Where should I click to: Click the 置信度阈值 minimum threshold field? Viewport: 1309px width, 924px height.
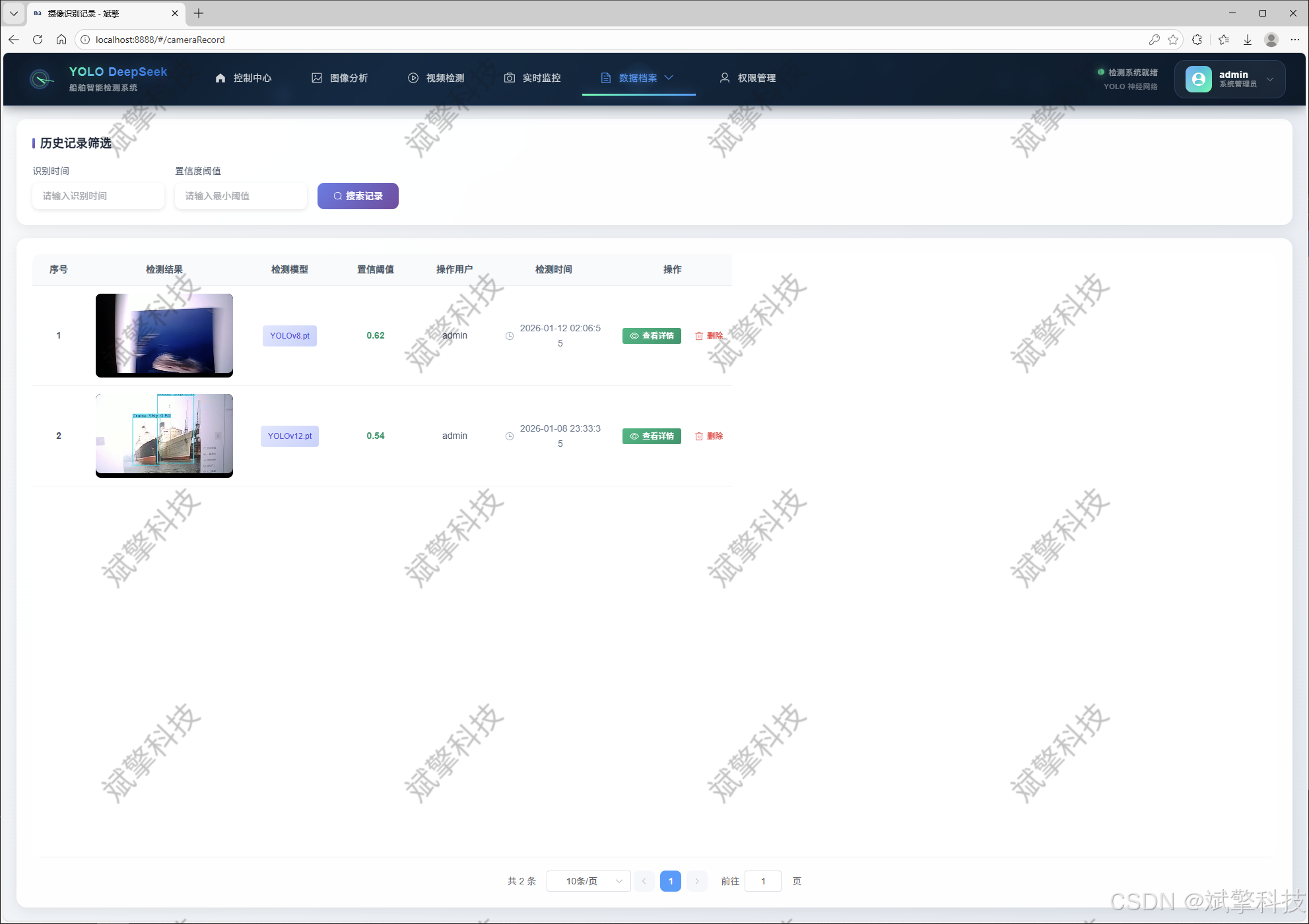241,196
